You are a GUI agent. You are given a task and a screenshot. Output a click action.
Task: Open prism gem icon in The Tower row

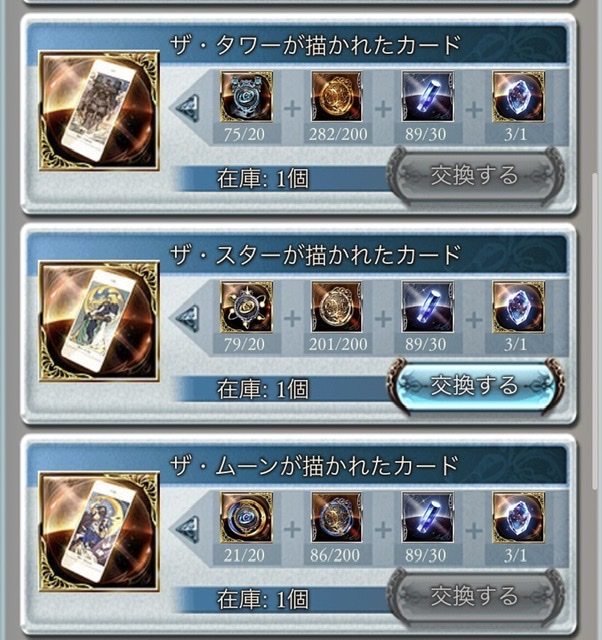click(518, 97)
